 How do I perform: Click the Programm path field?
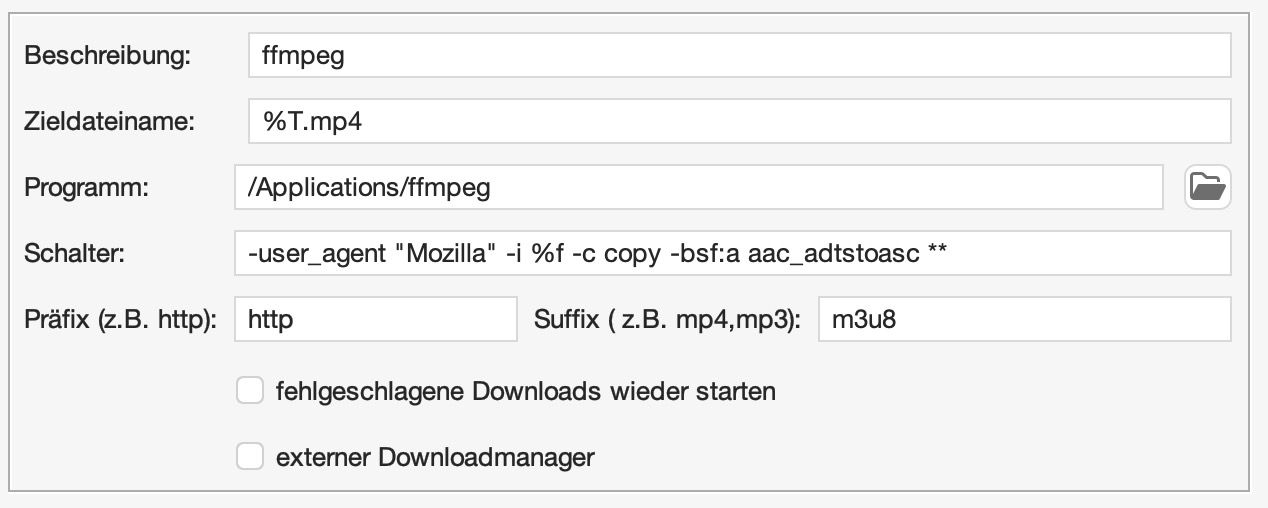[x=698, y=187]
